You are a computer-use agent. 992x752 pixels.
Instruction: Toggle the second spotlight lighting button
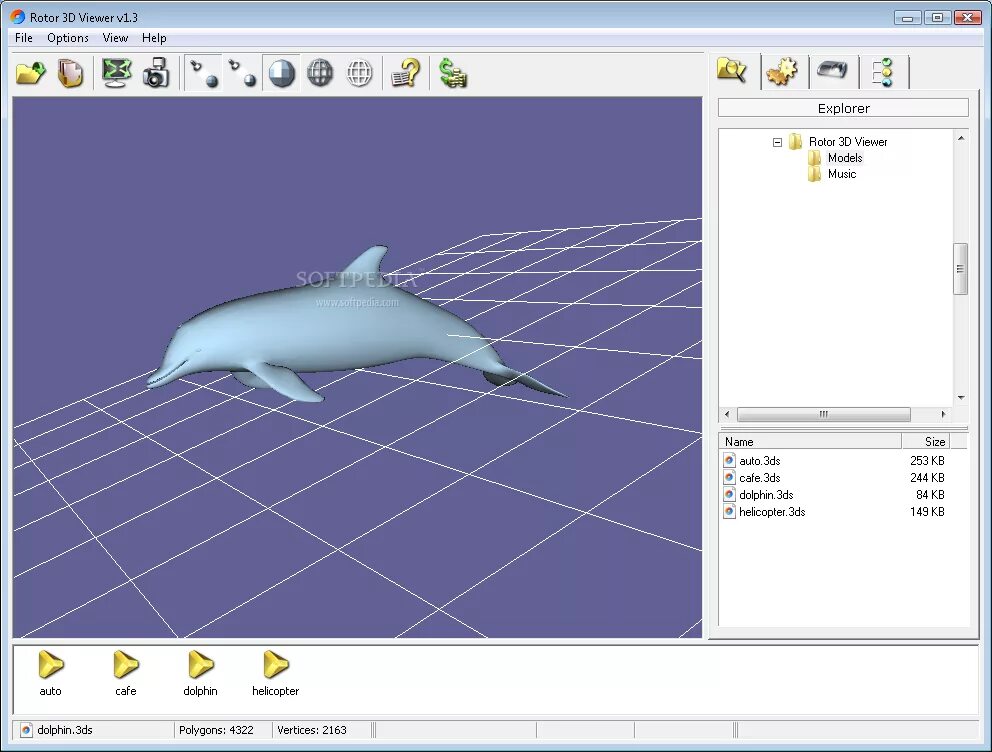coord(242,73)
